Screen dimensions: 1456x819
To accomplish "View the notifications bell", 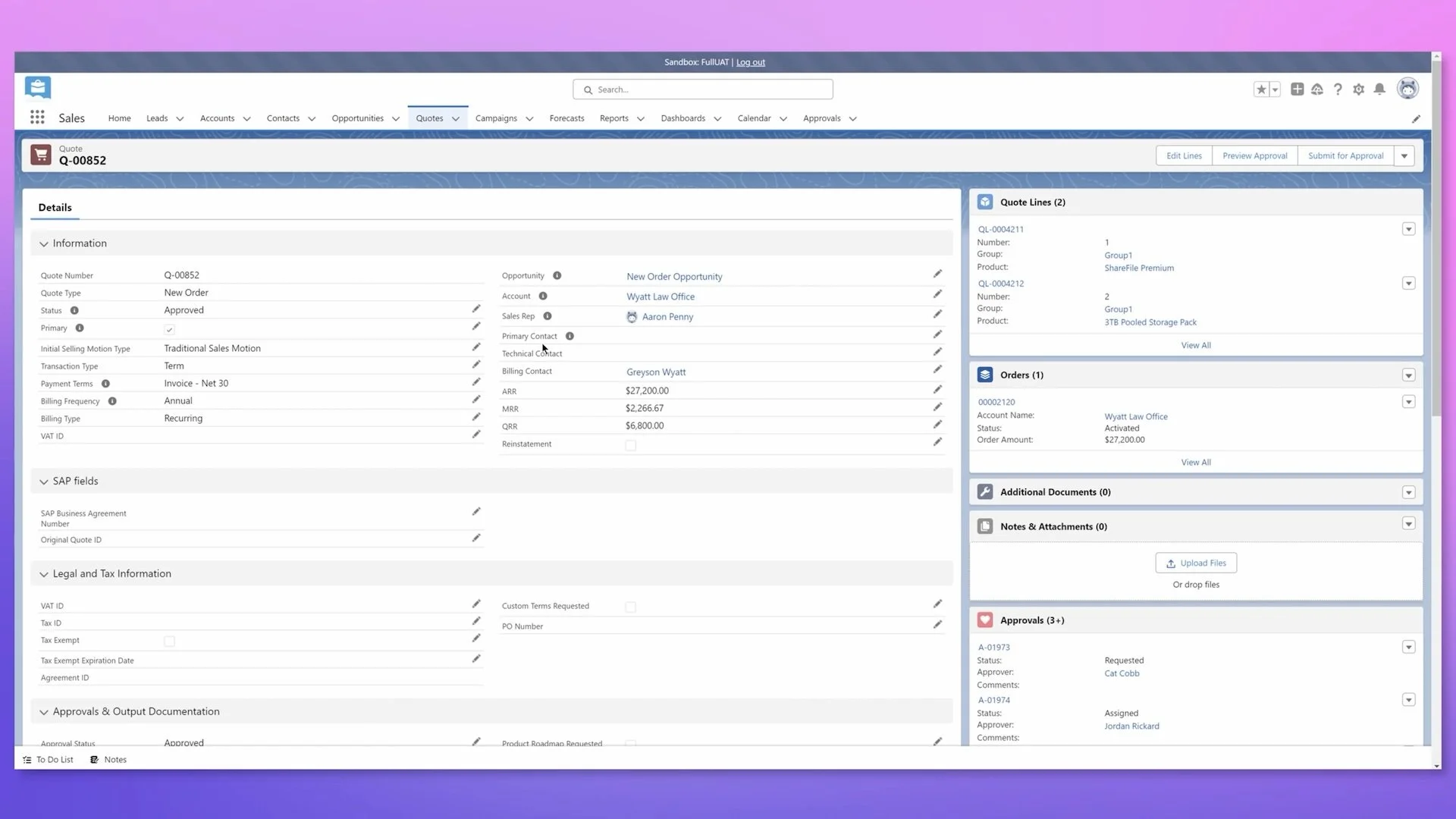I will [1380, 89].
